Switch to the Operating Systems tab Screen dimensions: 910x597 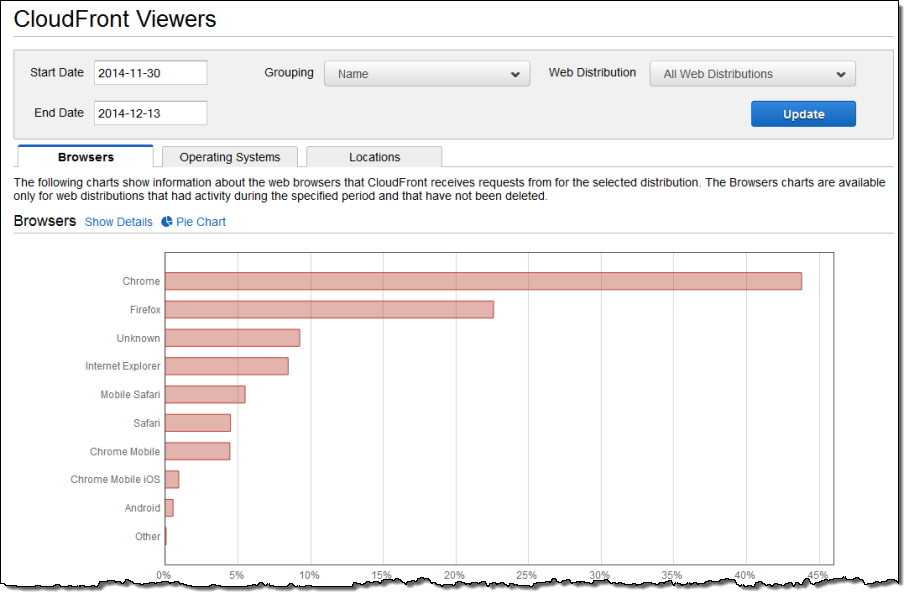[x=230, y=157]
